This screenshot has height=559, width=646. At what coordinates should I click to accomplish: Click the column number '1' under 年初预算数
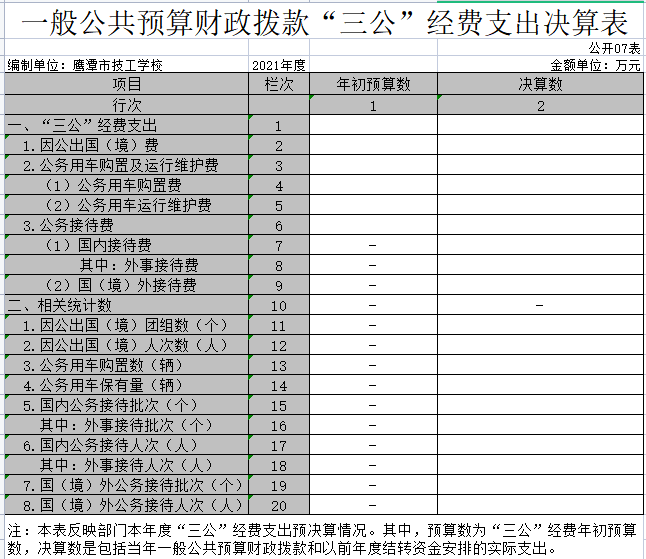373,105
